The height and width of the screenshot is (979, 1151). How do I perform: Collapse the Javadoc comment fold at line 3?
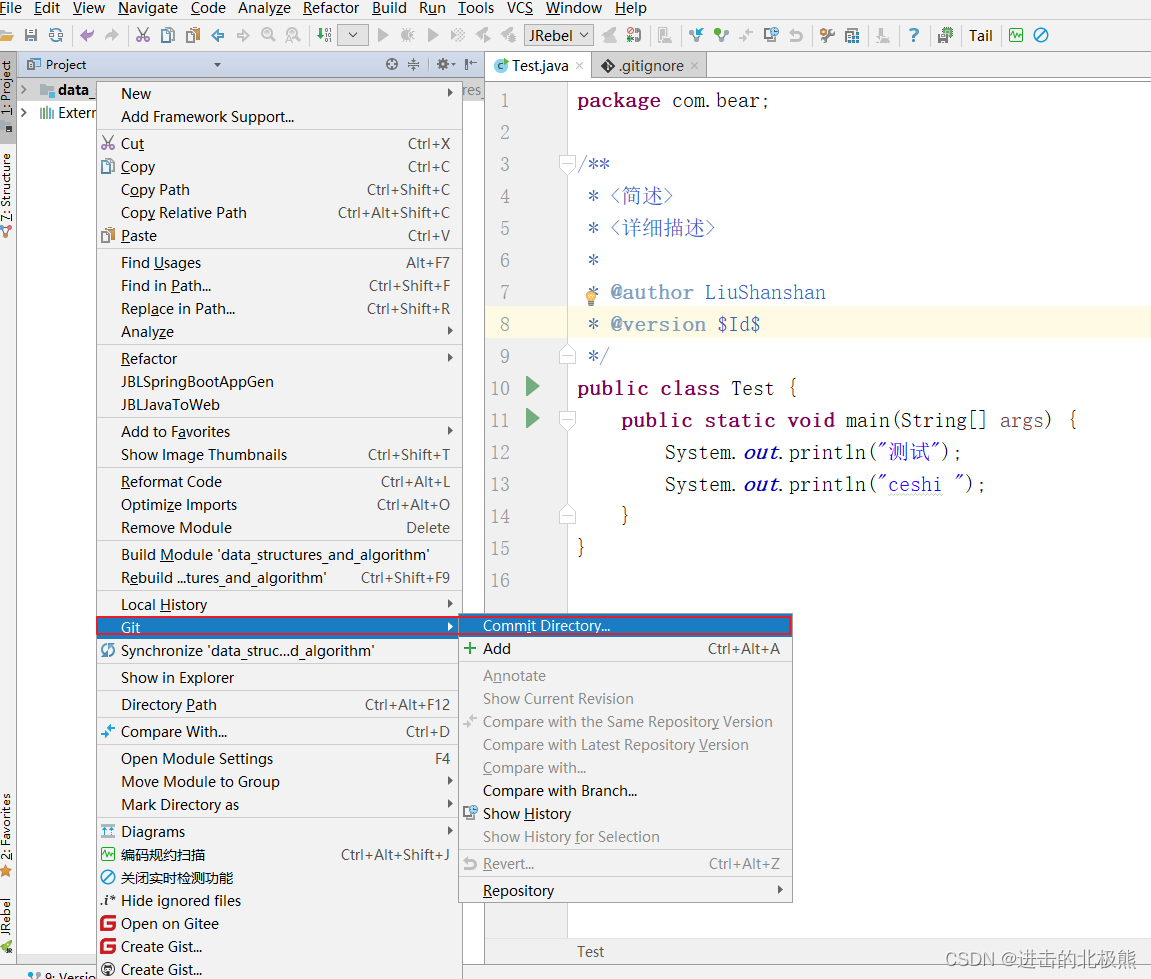point(567,163)
